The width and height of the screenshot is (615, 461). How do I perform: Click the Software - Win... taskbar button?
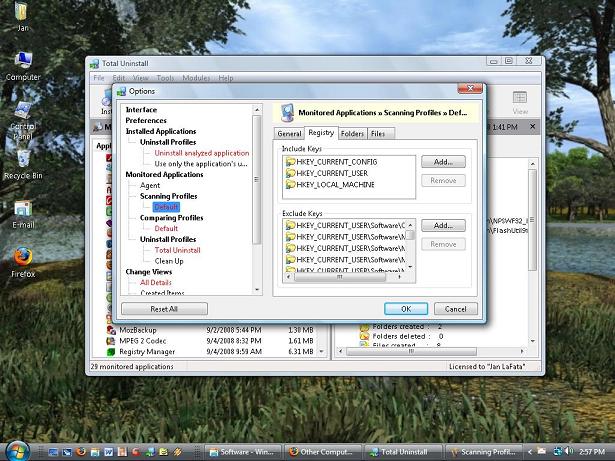point(243,452)
